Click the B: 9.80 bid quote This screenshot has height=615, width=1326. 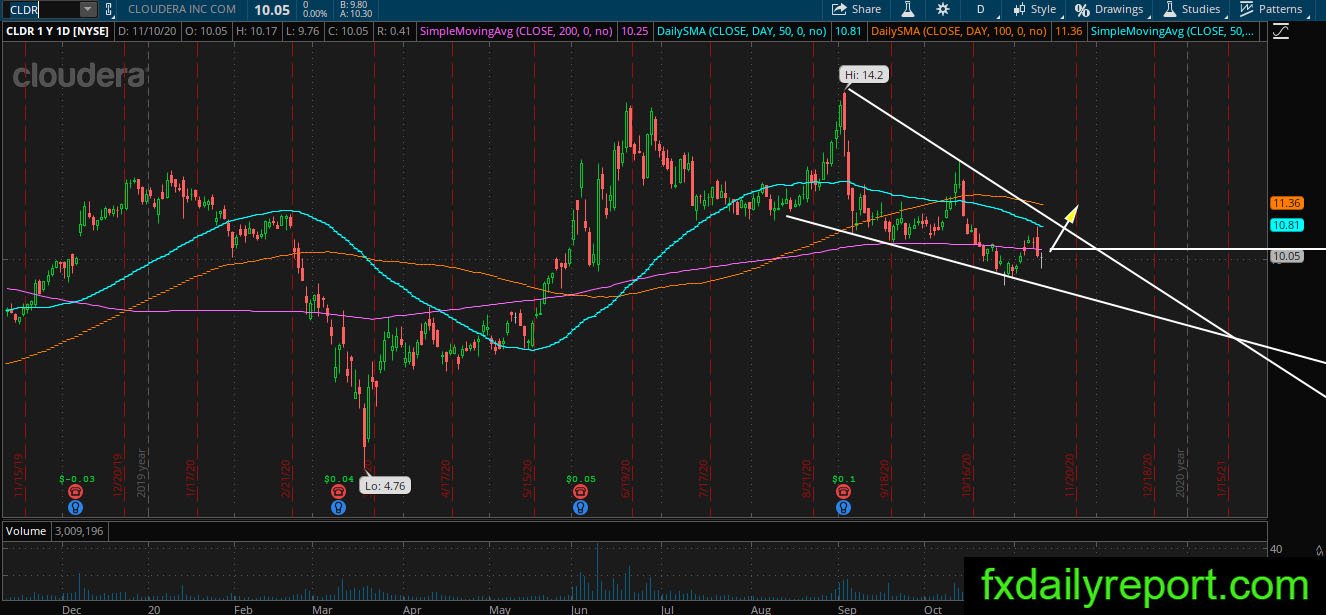pos(354,5)
